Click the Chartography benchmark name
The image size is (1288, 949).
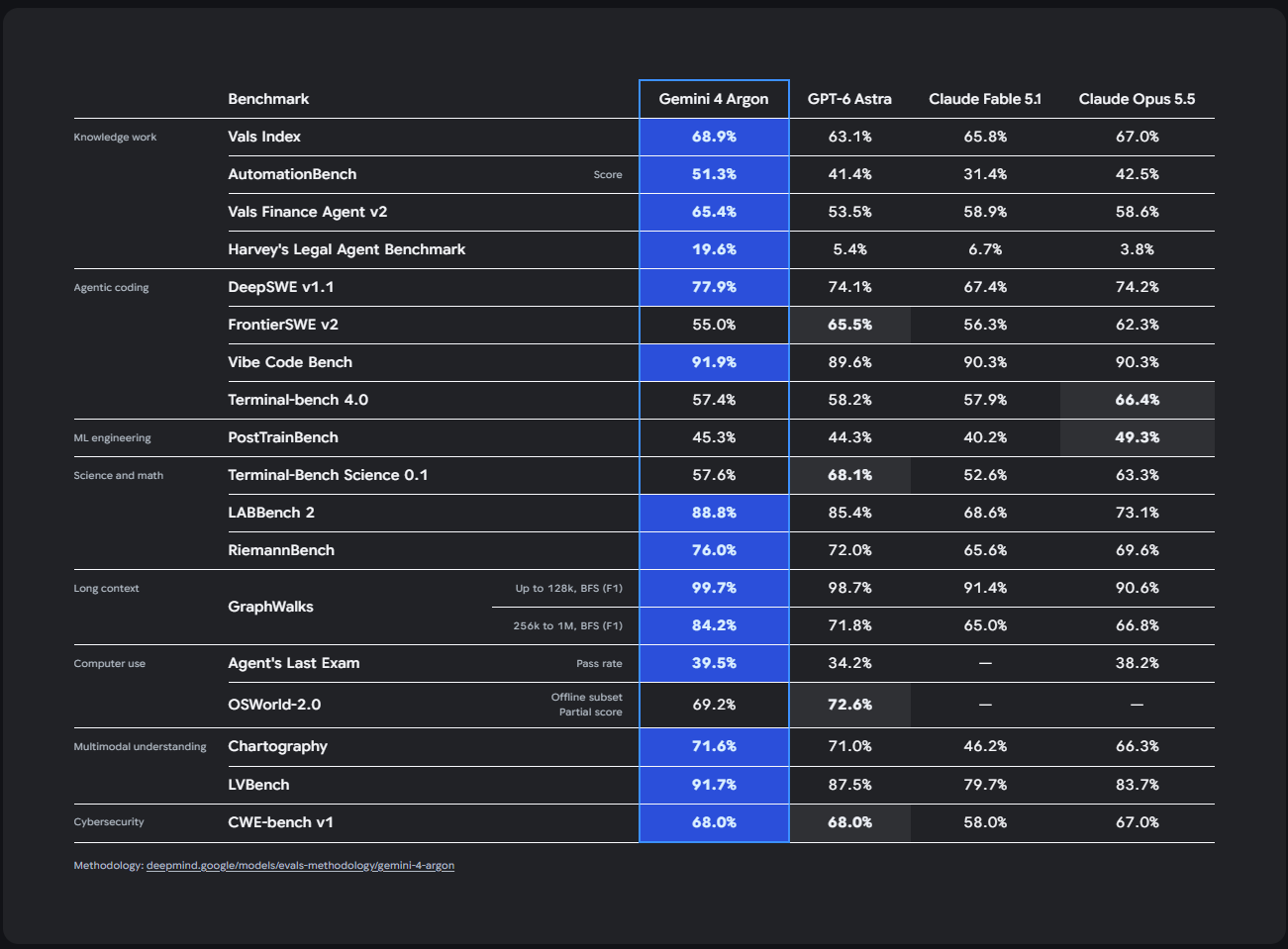tap(277, 746)
